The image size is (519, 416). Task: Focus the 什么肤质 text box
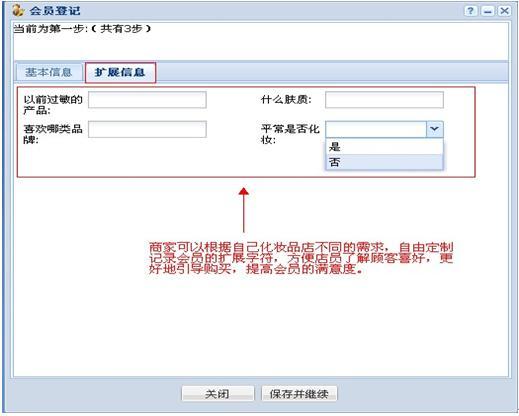tap(384, 100)
